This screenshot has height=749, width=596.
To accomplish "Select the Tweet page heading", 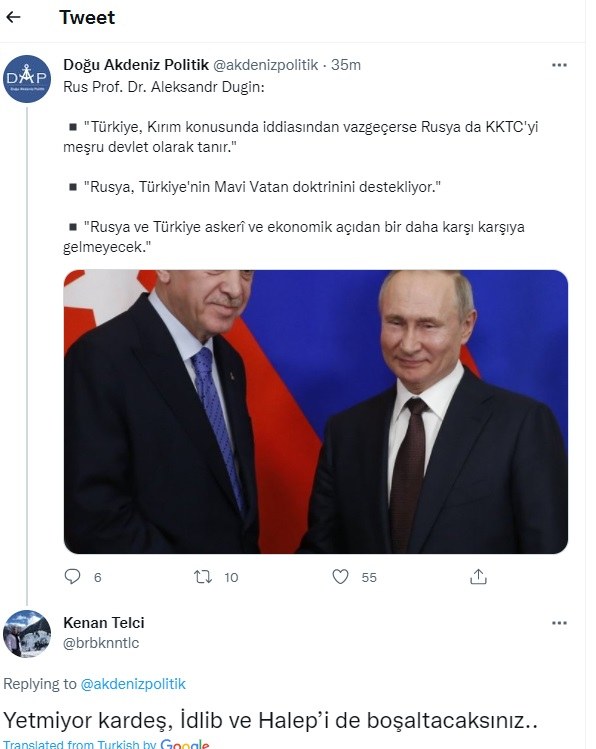I will click(87, 17).
